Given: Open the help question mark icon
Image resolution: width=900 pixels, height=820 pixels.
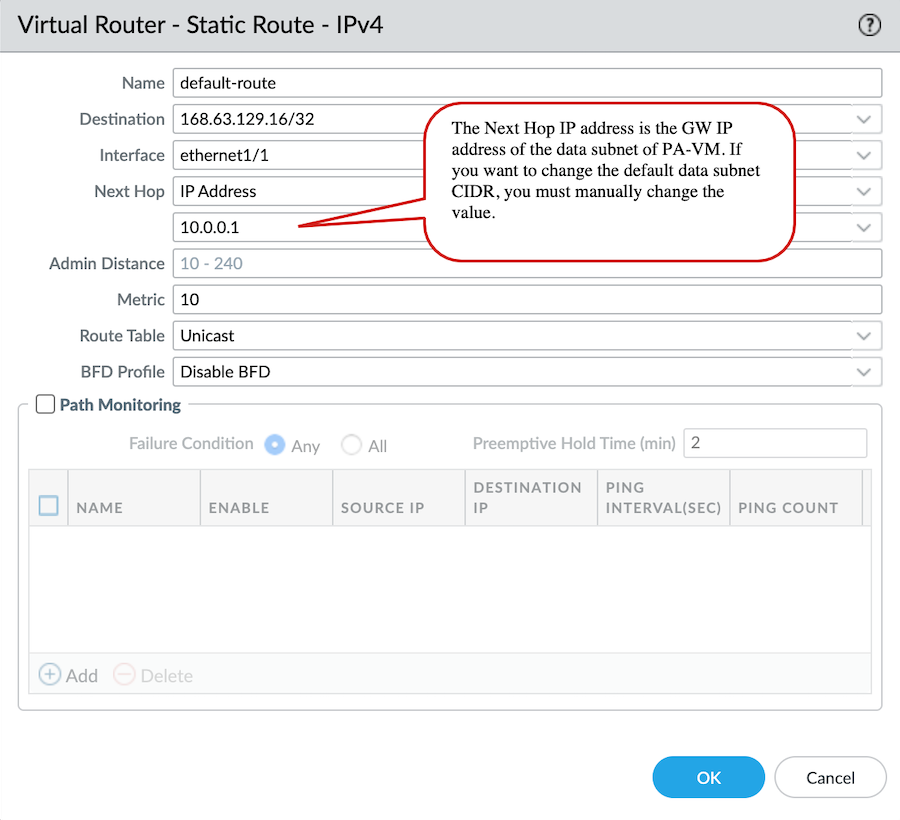Looking at the screenshot, I should point(869,26).
